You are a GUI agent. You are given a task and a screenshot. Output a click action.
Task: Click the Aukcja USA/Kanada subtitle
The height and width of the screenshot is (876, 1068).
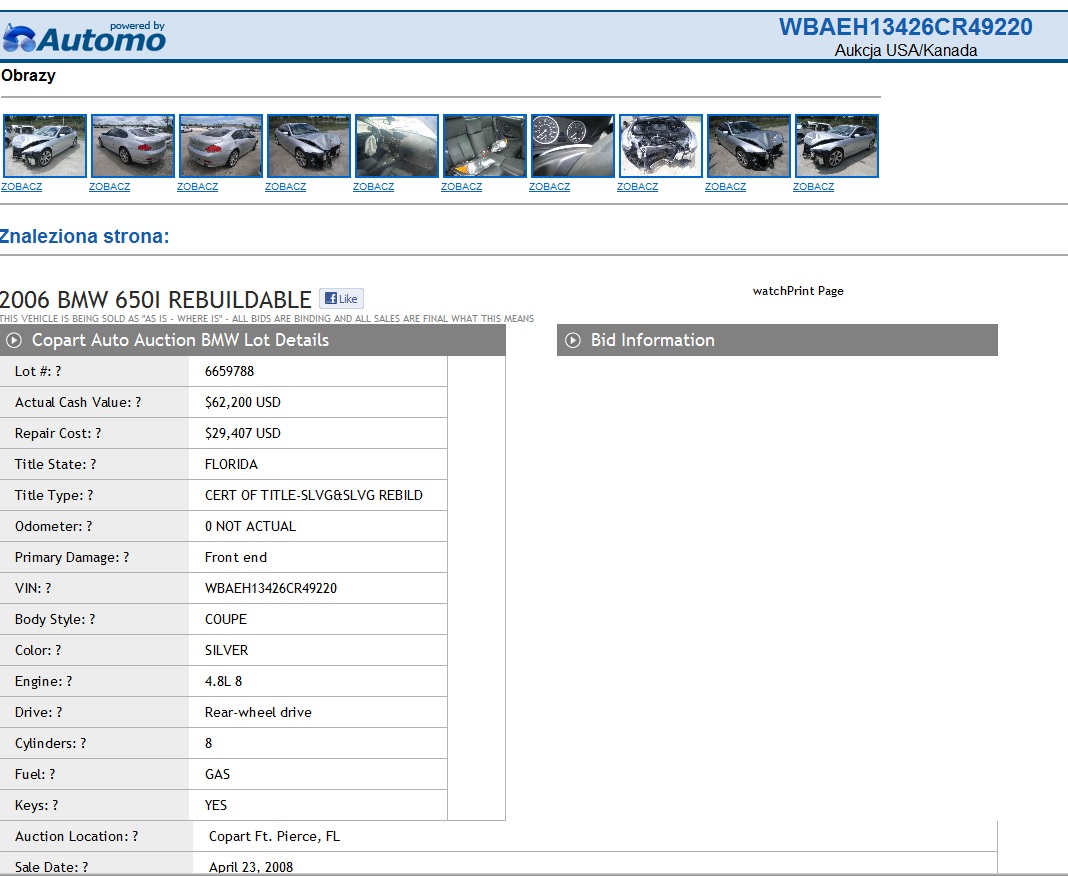(906, 50)
